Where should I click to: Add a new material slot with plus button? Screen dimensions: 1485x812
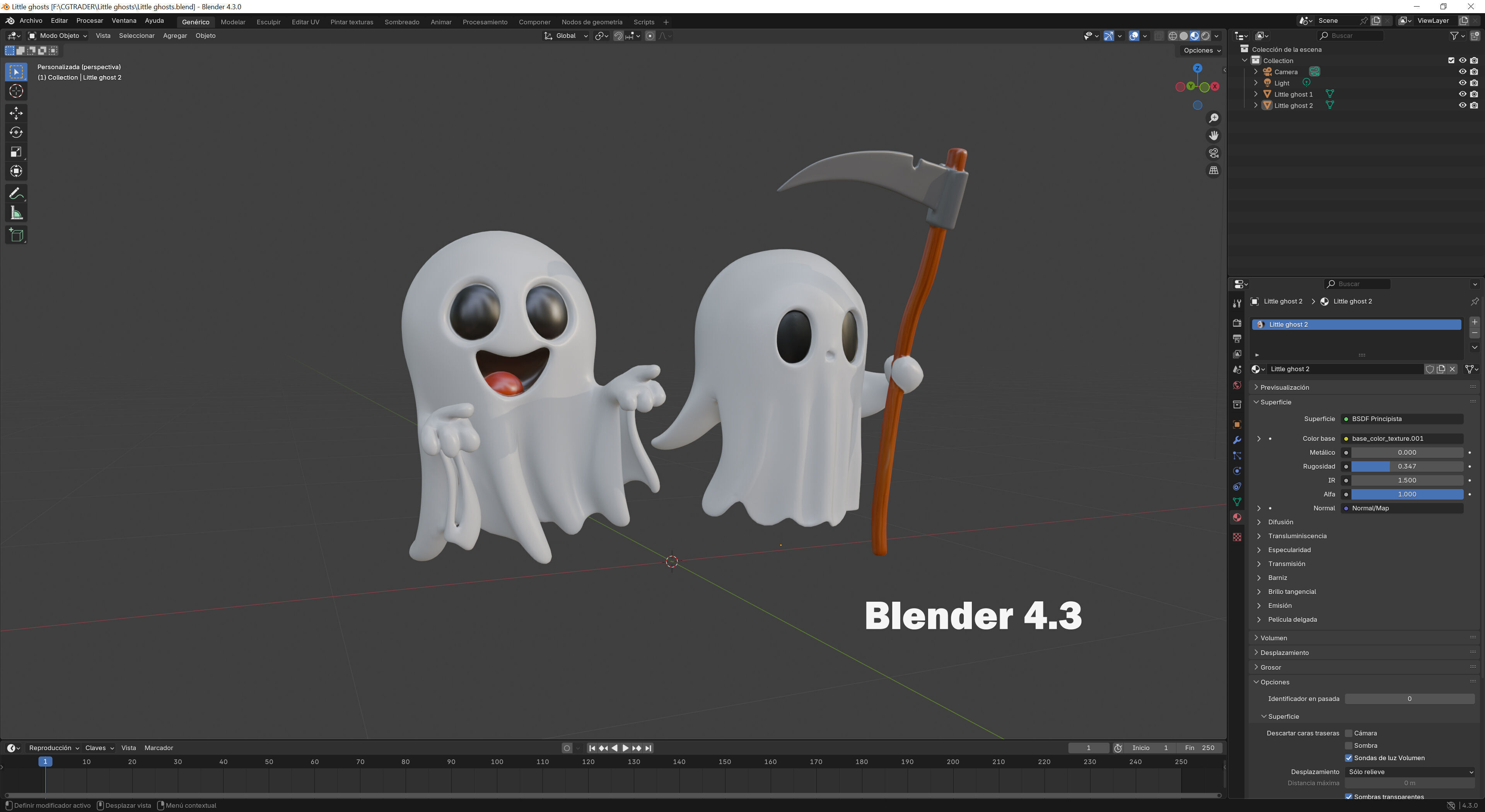(x=1475, y=322)
